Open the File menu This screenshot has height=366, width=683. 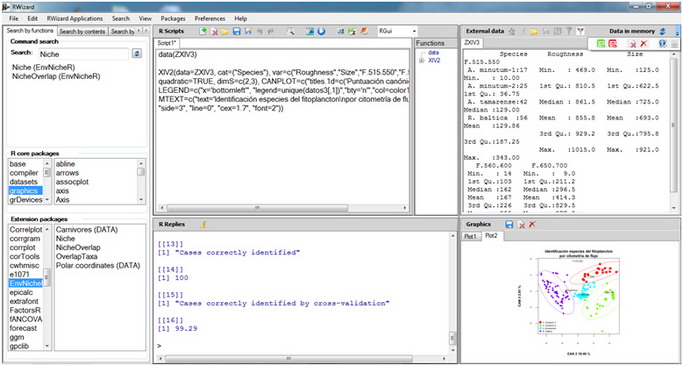coord(14,19)
